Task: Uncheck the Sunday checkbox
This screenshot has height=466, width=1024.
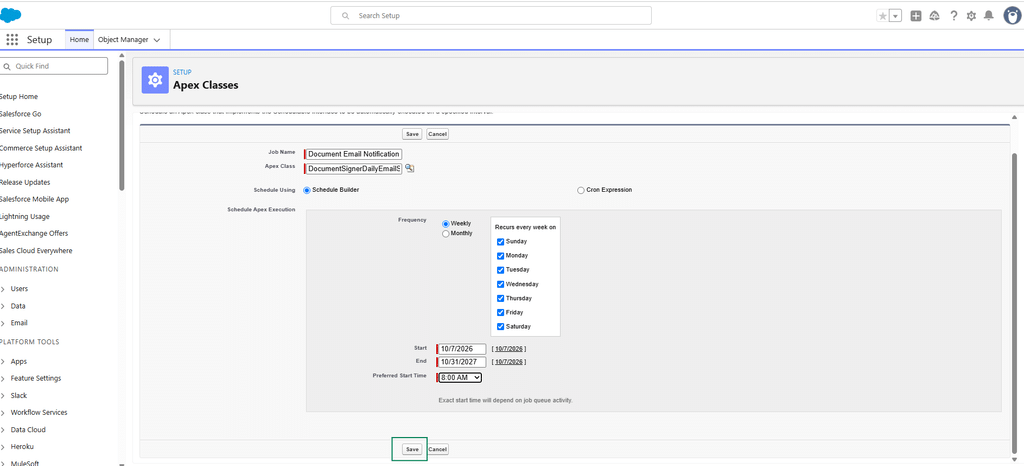Action: pos(500,241)
